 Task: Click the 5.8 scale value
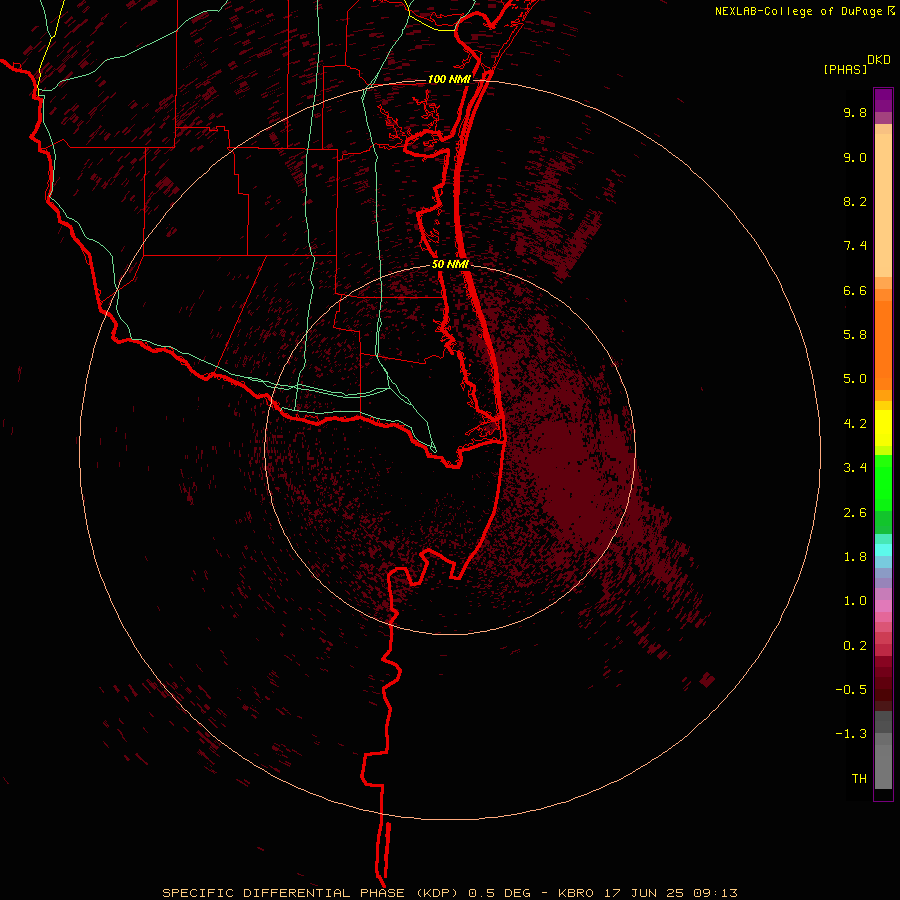click(855, 335)
